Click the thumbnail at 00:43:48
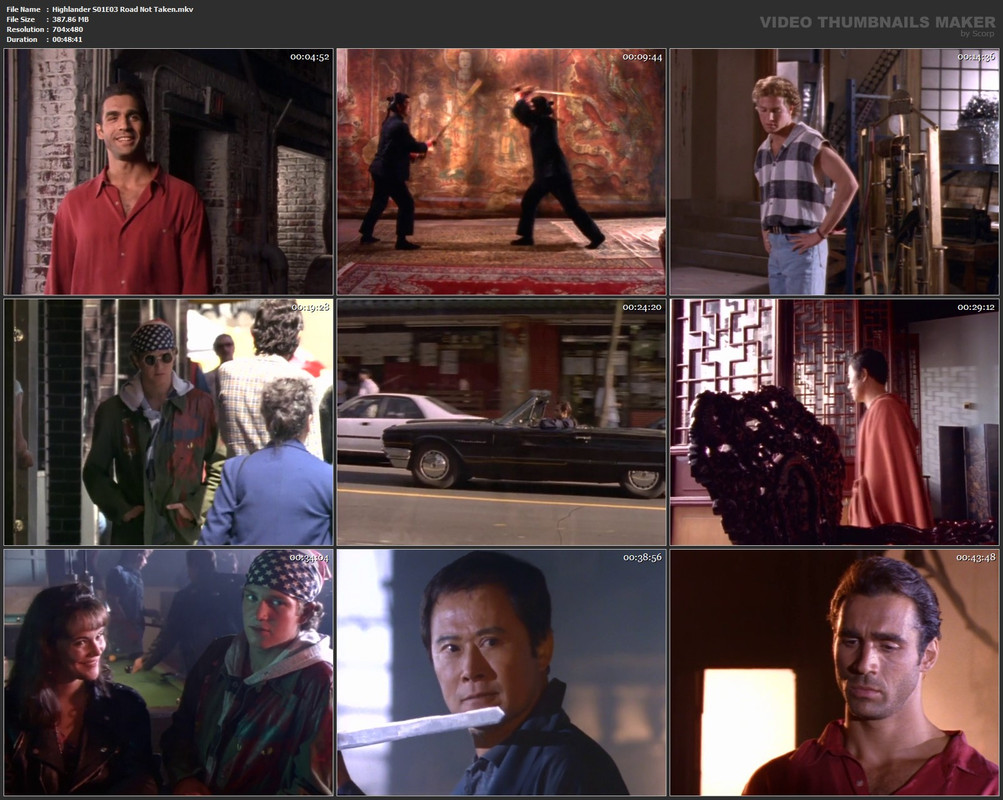 pos(834,672)
